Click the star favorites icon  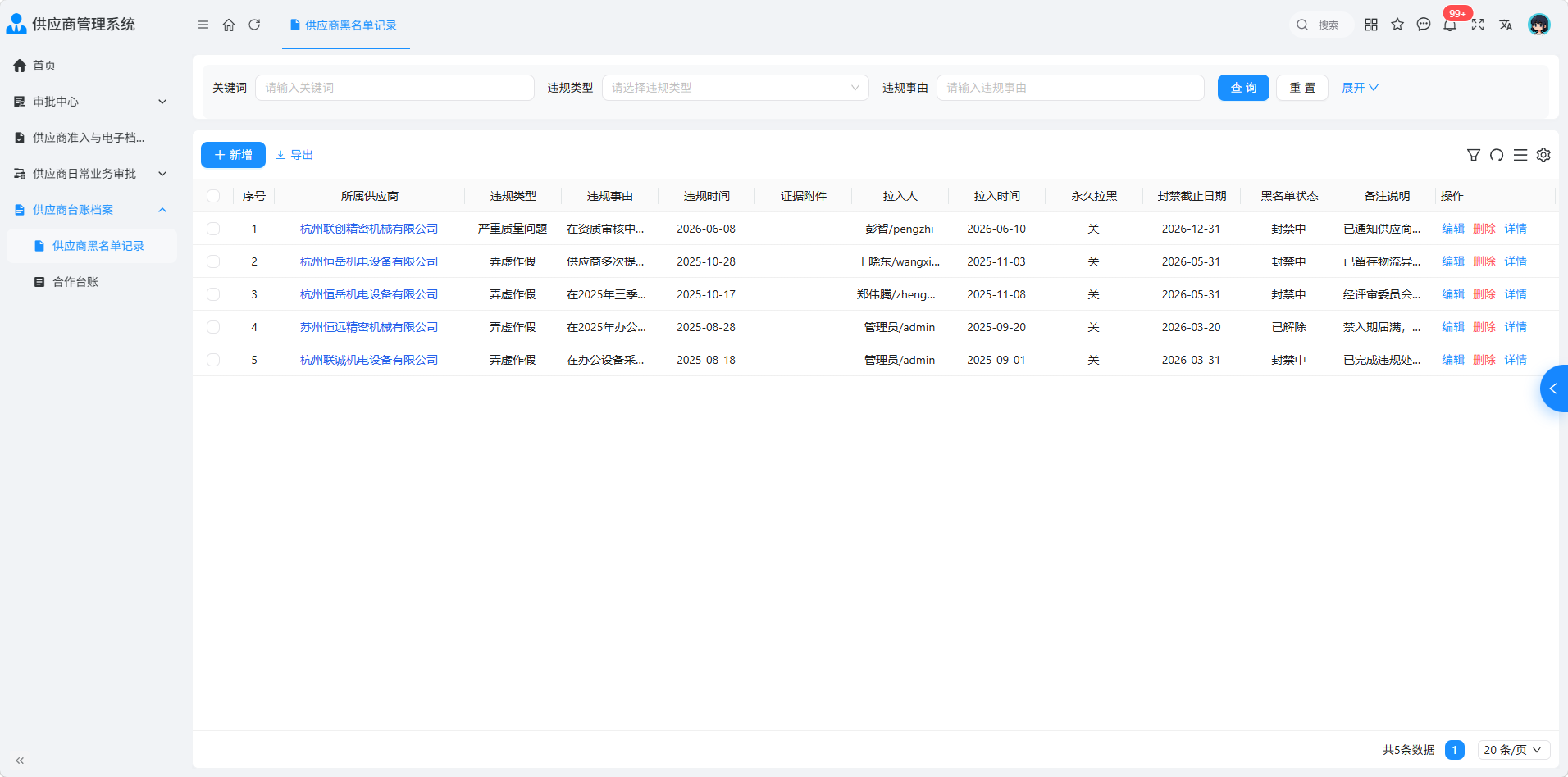click(x=1397, y=25)
